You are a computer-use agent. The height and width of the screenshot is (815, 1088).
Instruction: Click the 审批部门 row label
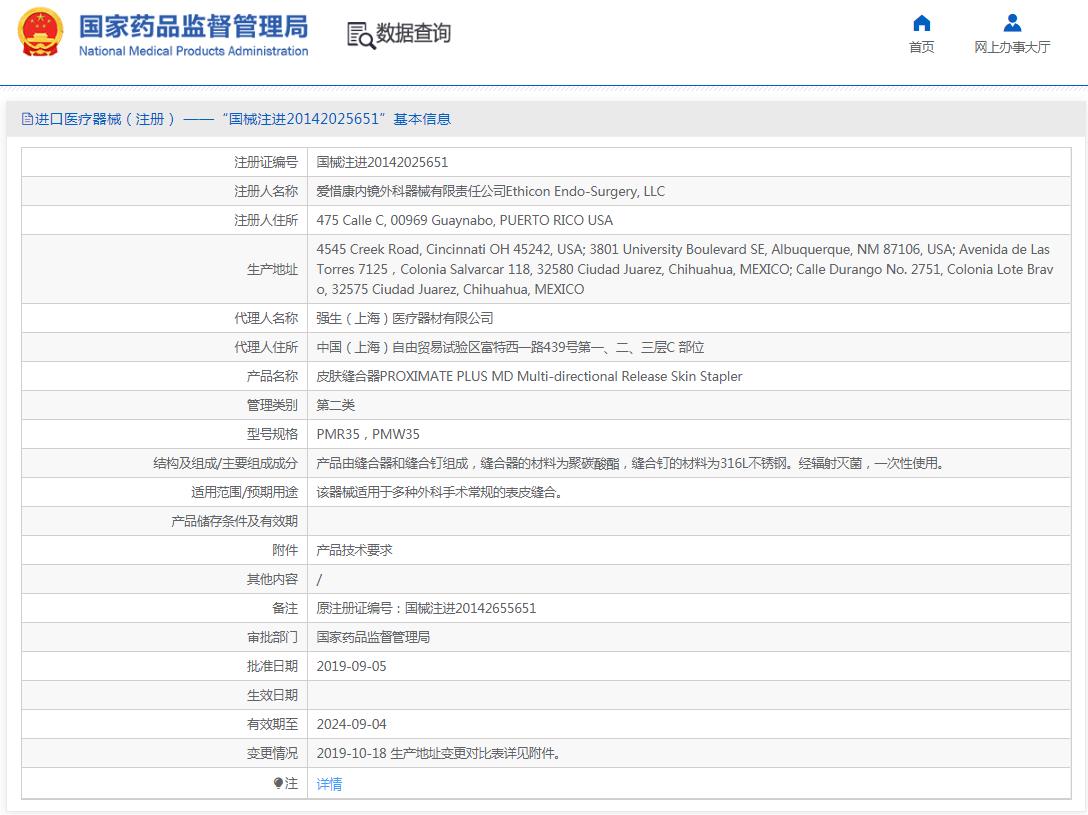click(x=272, y=637)
